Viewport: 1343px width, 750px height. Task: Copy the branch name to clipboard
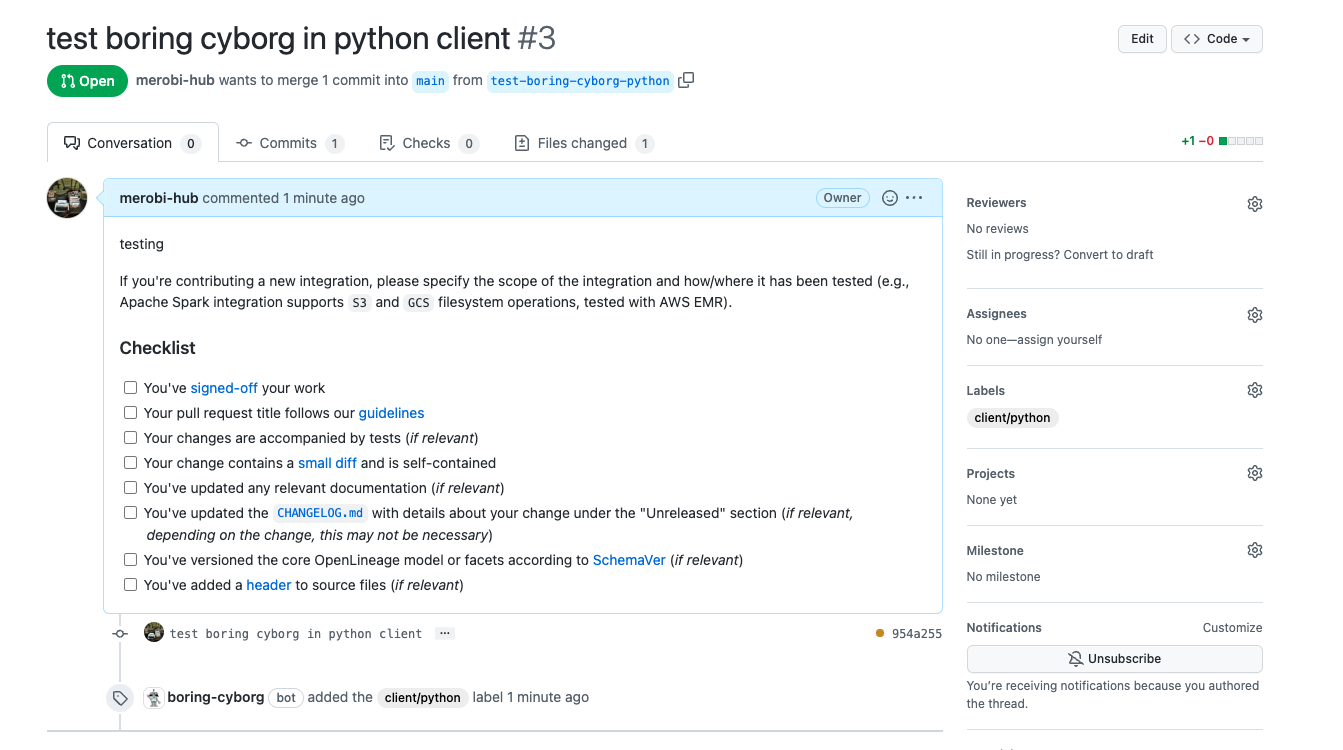click(686, 80)
